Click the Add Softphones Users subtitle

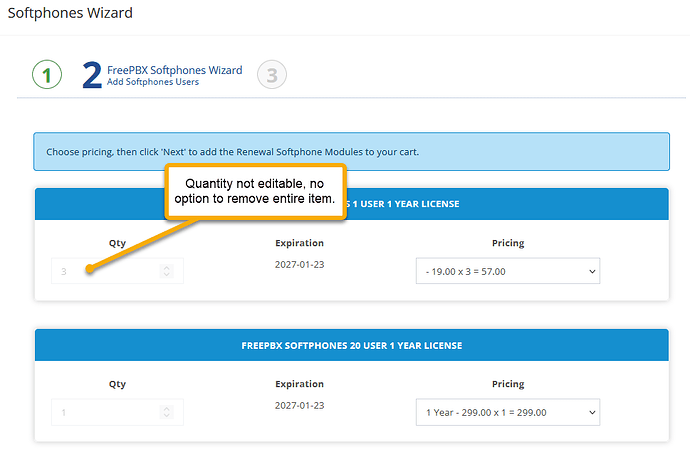pyautogui.click(x=153, y=82)
